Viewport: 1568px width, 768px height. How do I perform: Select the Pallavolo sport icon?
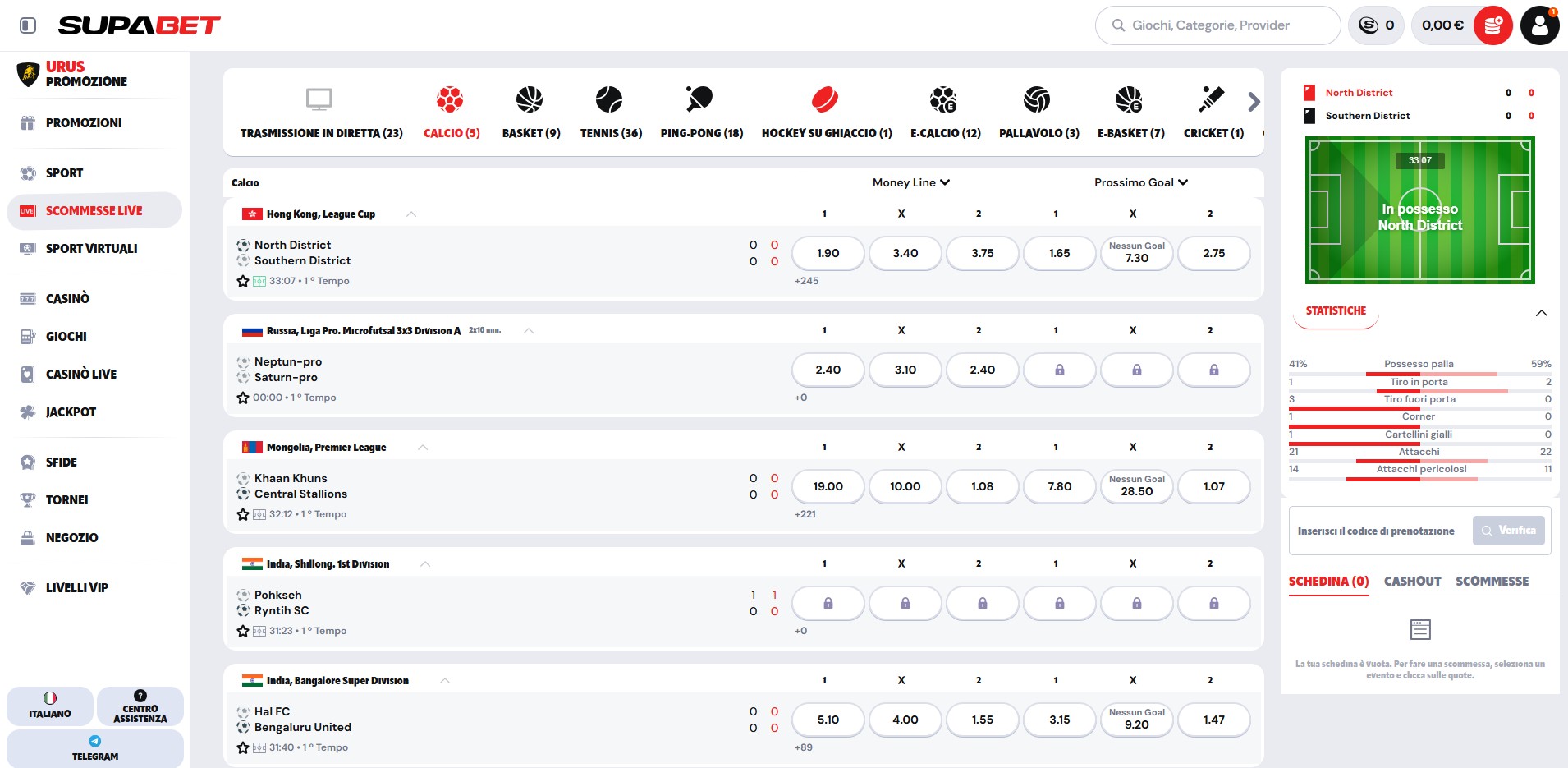(x=1037, y=99)
